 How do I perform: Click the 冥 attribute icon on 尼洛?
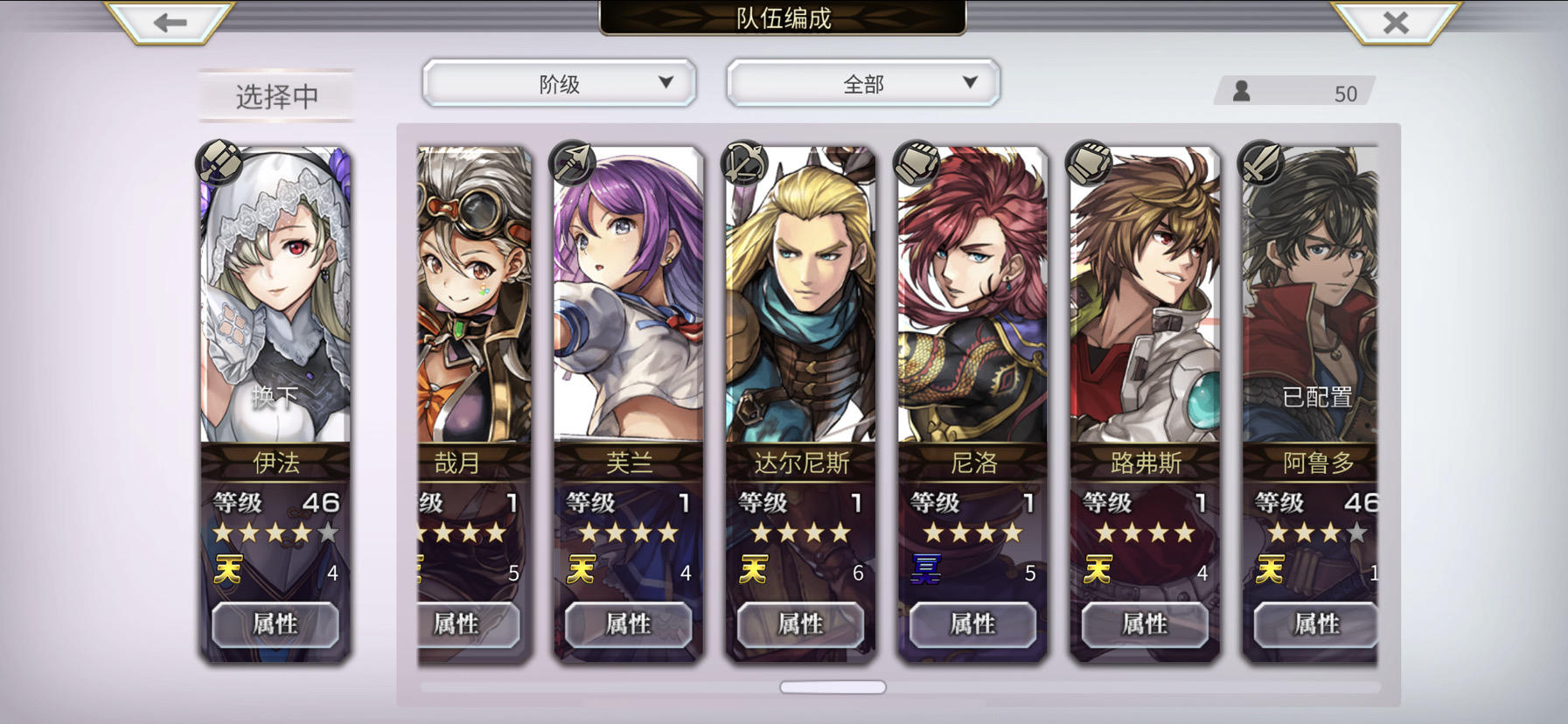925,570
